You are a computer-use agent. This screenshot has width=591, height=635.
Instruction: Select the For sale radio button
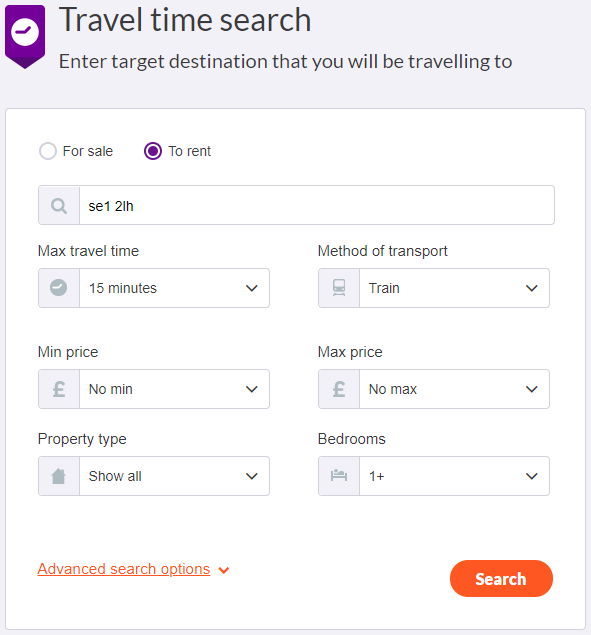(48, 151)
